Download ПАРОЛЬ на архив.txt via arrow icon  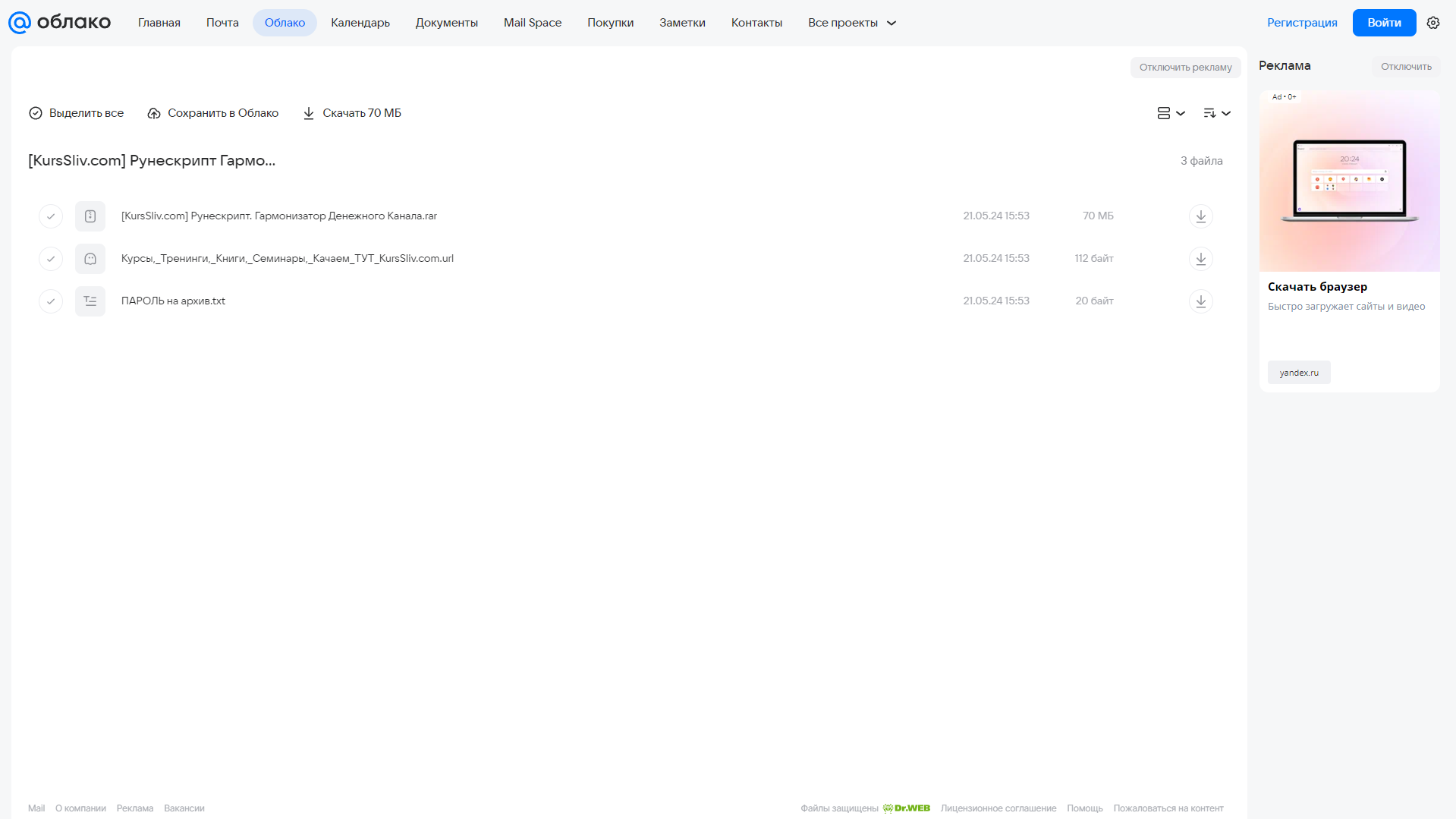click(1200, 301)
